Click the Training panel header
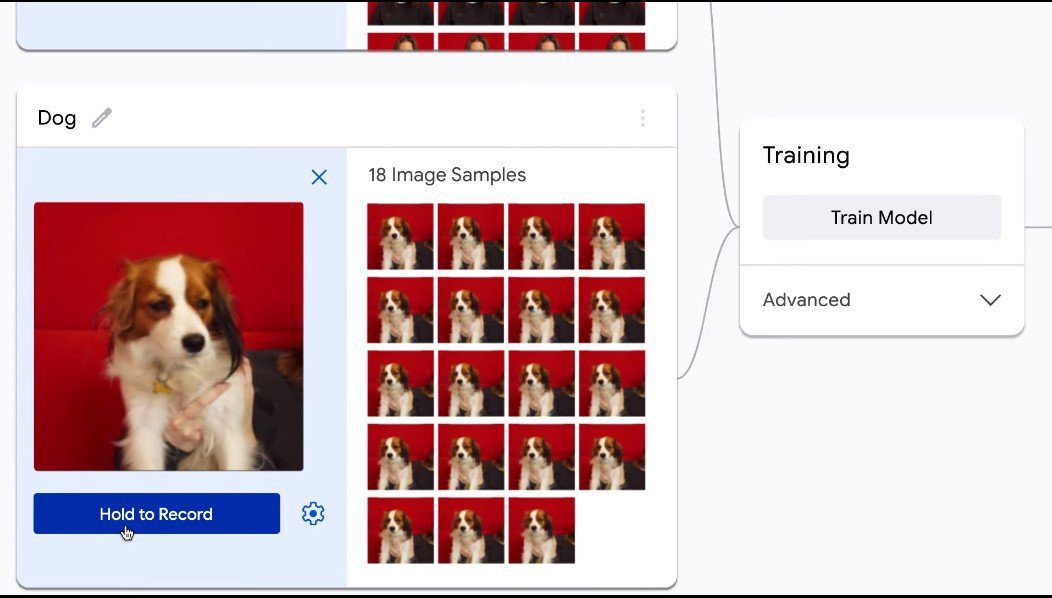The image size is (1052, 598). coord(806,155)
